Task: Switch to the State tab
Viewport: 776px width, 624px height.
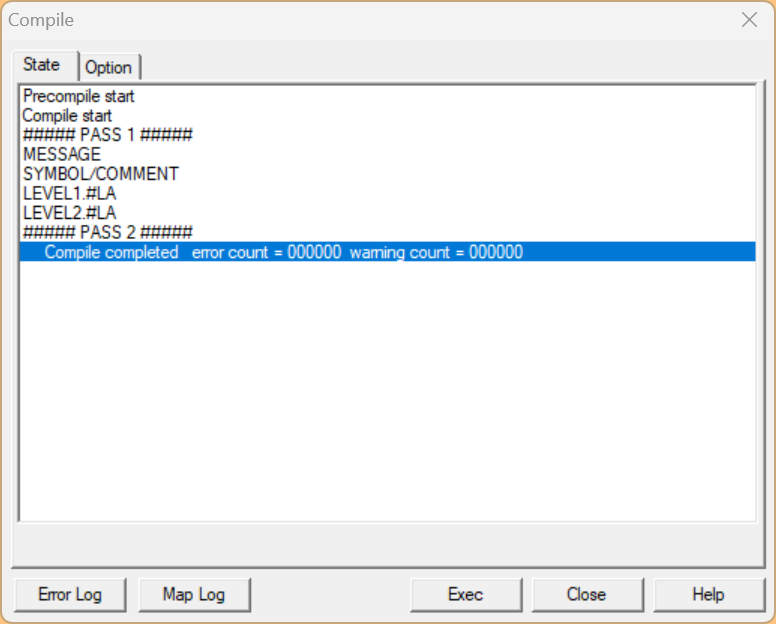Action: [x=45, y=65]
